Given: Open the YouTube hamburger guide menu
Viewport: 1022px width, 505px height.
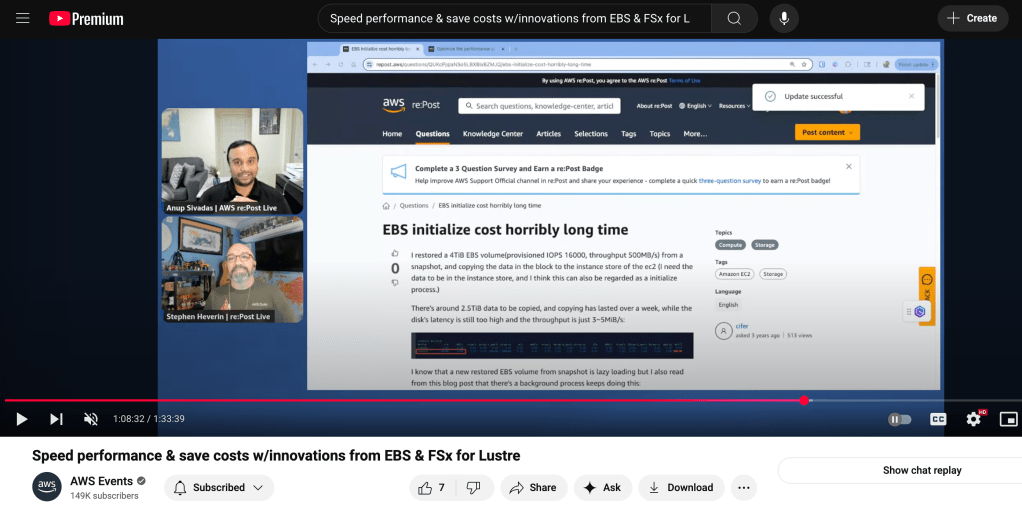Looking at the screenshot, I should coord(23,18).
